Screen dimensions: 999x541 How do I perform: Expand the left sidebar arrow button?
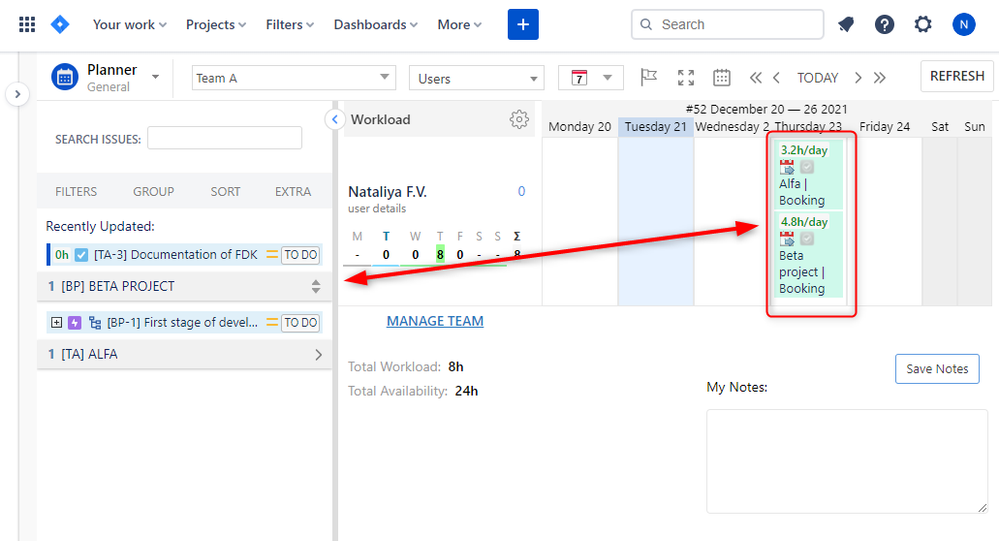(18, 94)
